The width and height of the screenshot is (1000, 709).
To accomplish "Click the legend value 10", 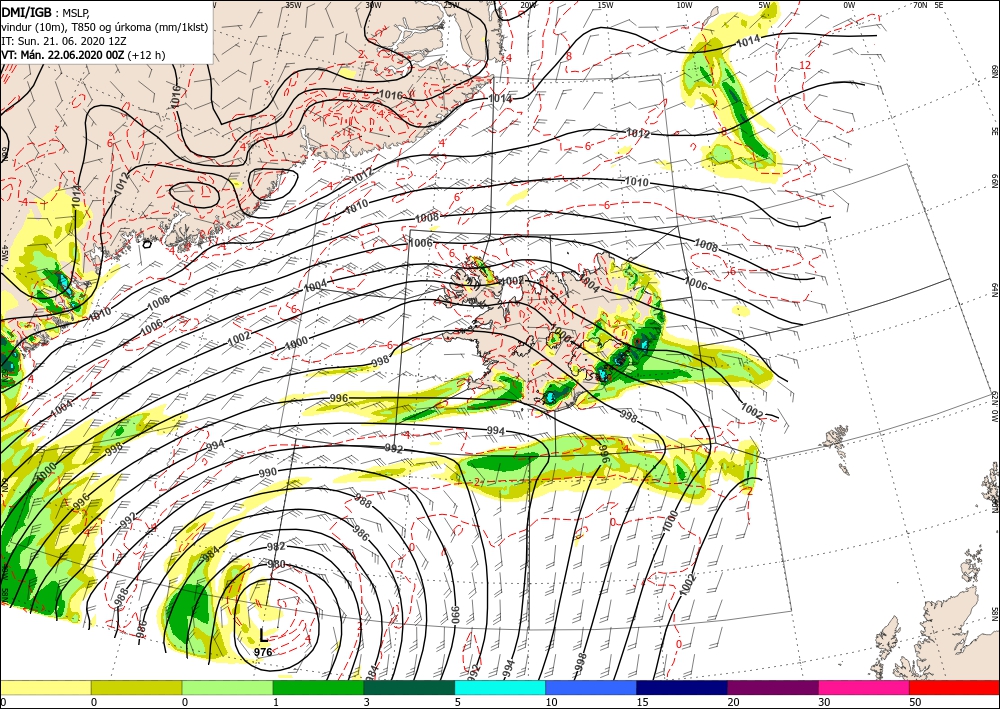I will [551, 702].
